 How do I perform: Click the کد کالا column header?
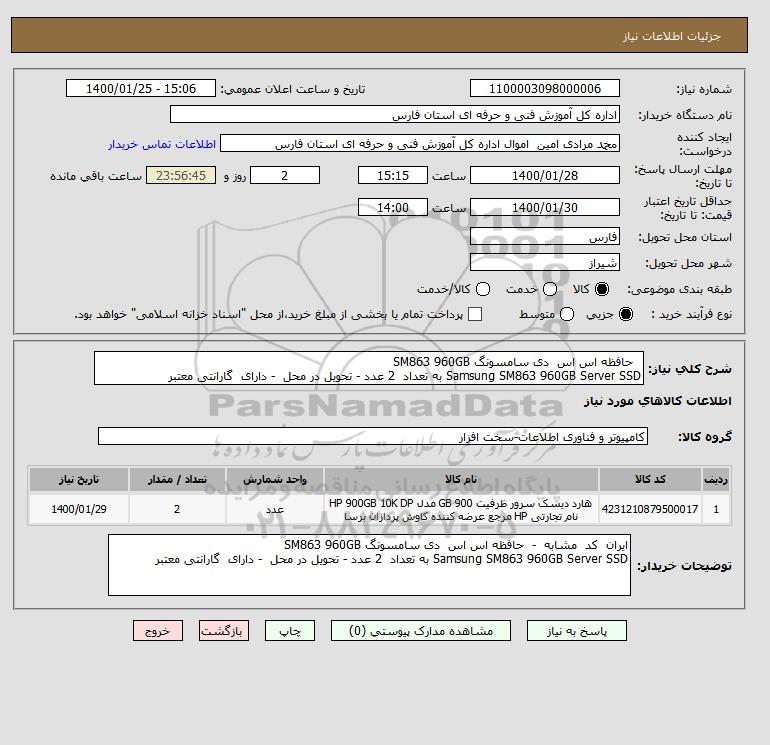coord(650,479)
